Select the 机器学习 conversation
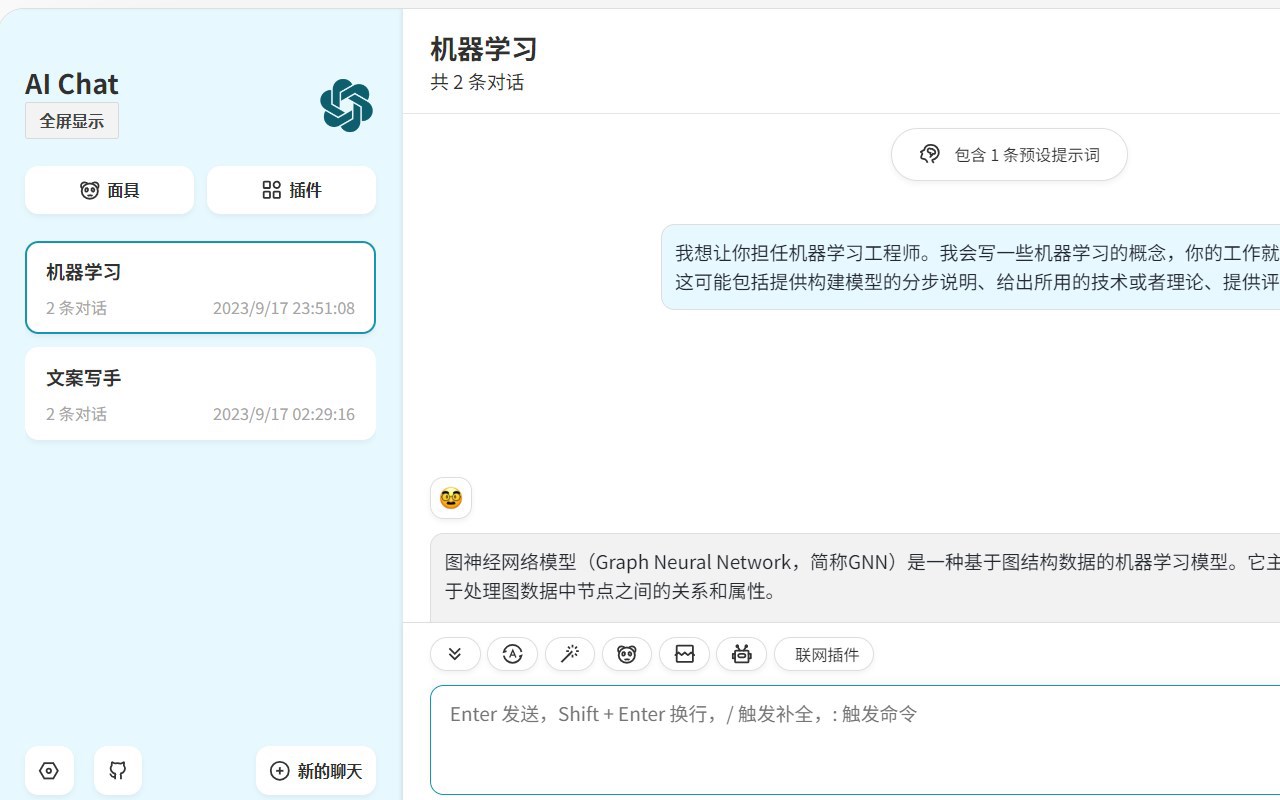 (x=200, y=287)
